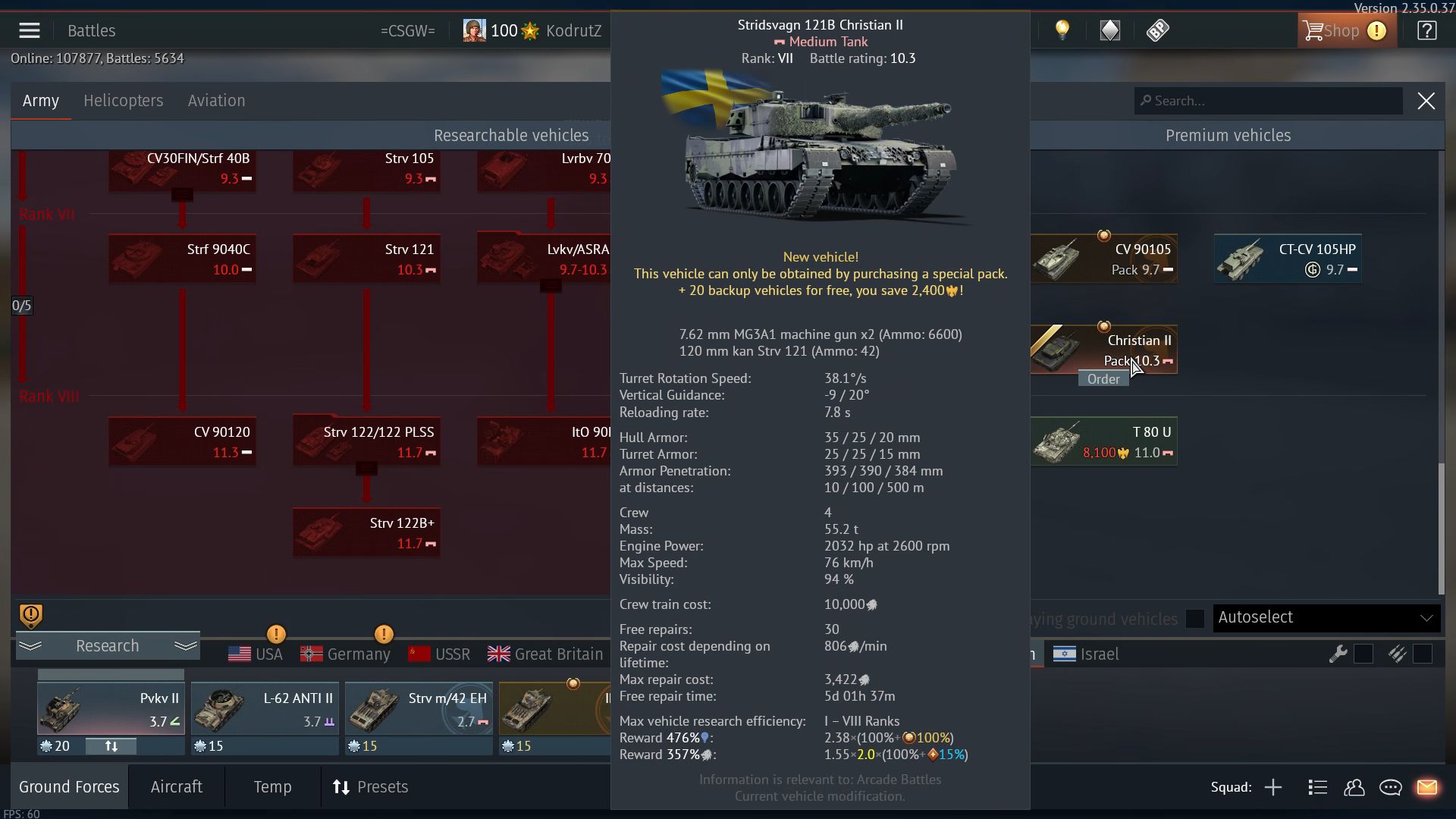Click the envelope mail icon

coord(1427,787)
